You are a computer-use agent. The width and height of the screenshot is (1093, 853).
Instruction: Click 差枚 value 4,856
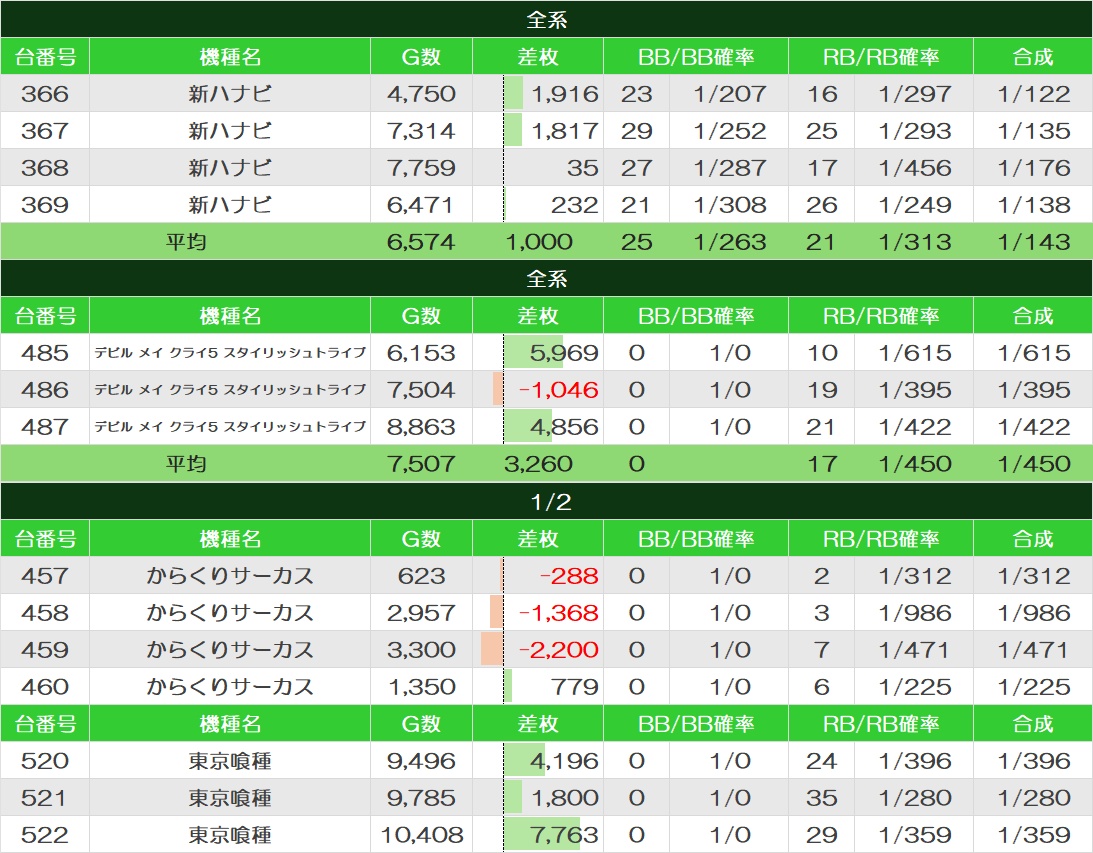coord(564,426)
